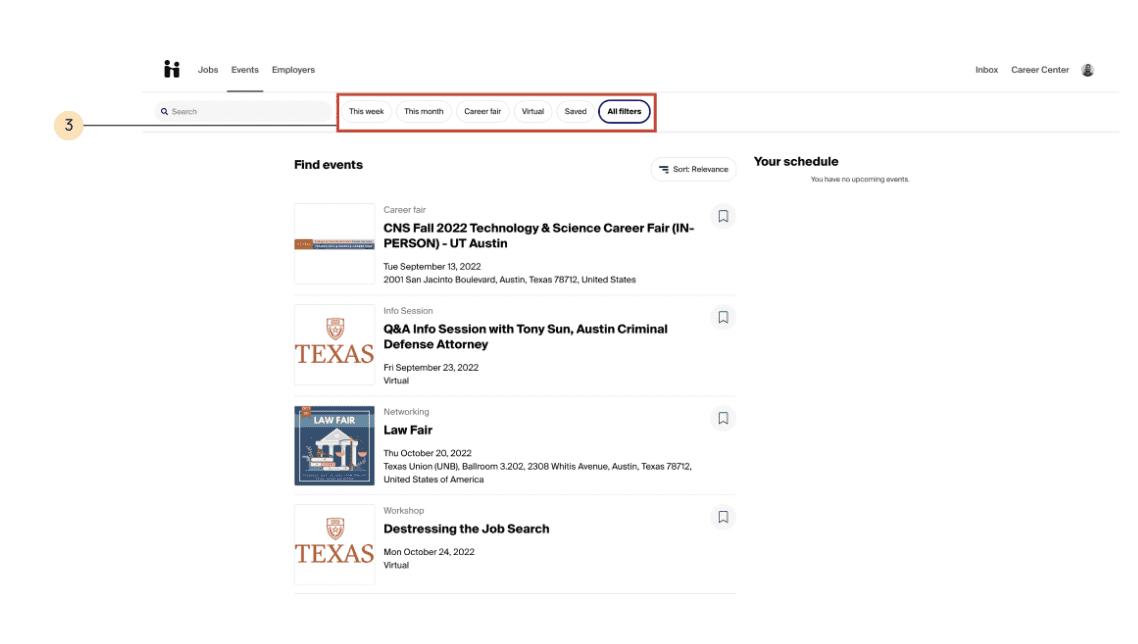
Task: Click the date Mon October 24, 2022
Action: [x=429, y=552]
